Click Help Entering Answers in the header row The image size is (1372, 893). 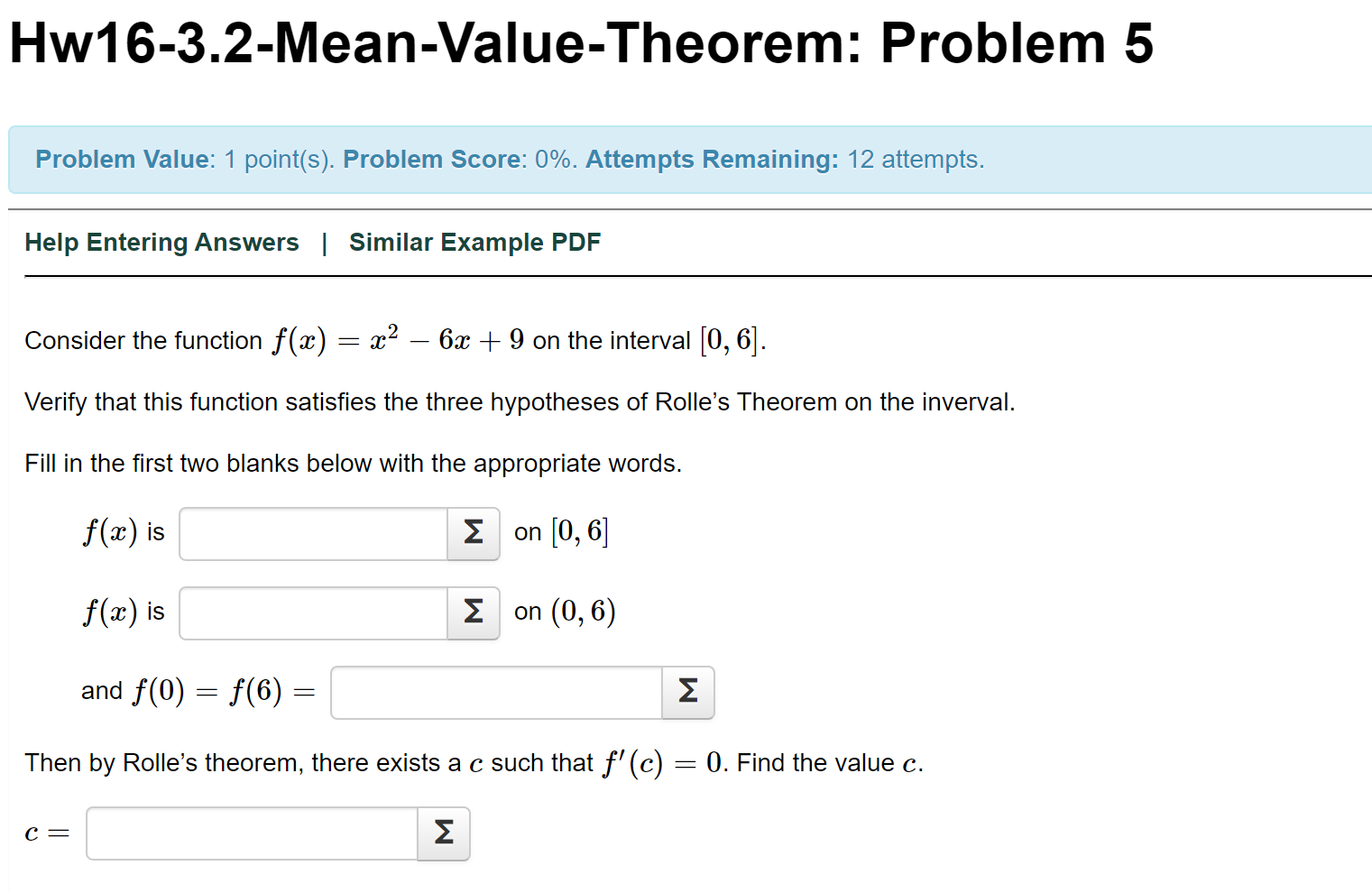[161, 242]
